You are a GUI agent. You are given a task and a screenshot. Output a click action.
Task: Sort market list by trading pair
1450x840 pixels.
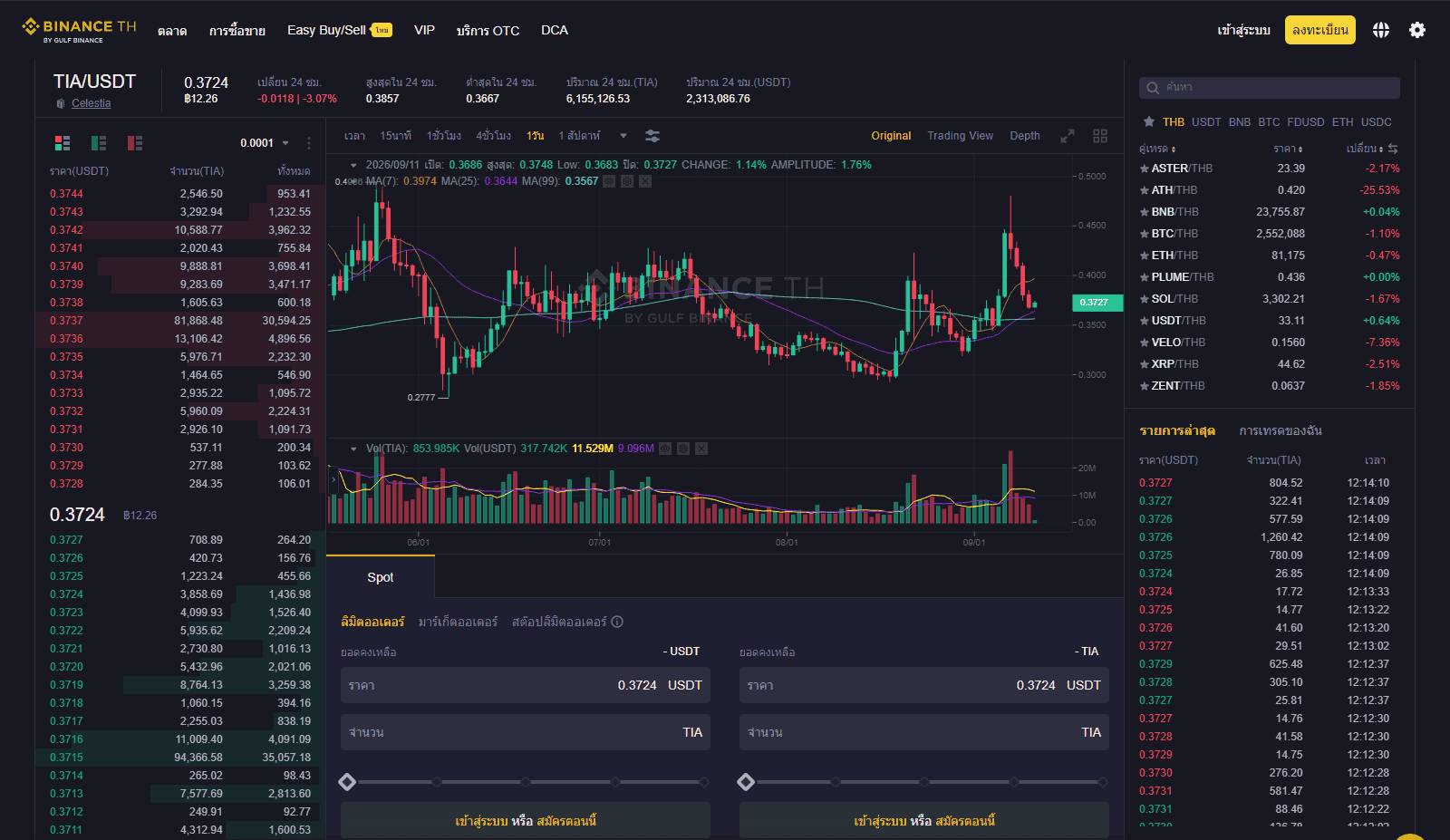(1157, 149)
